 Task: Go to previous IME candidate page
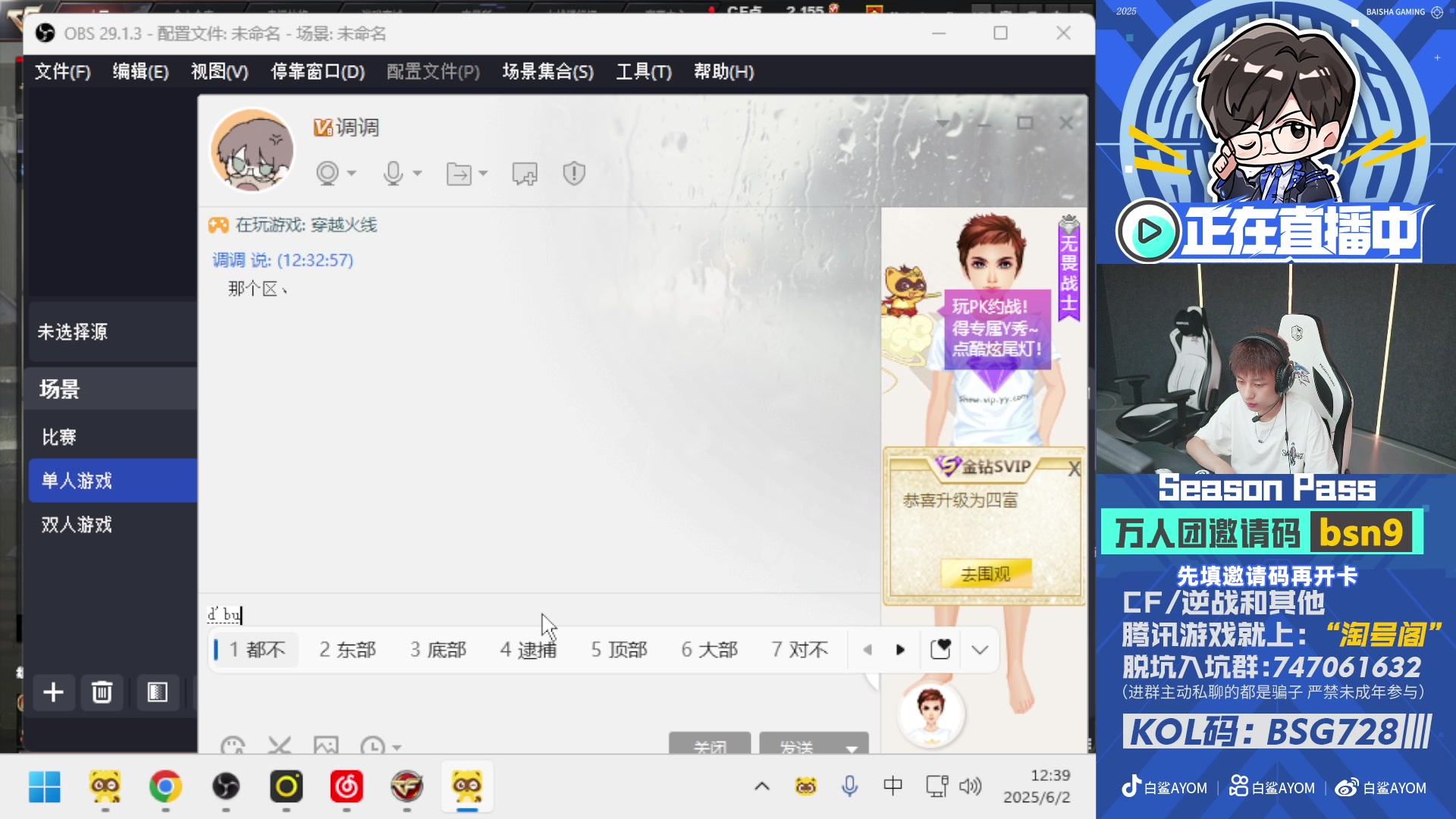coord(868,650)
